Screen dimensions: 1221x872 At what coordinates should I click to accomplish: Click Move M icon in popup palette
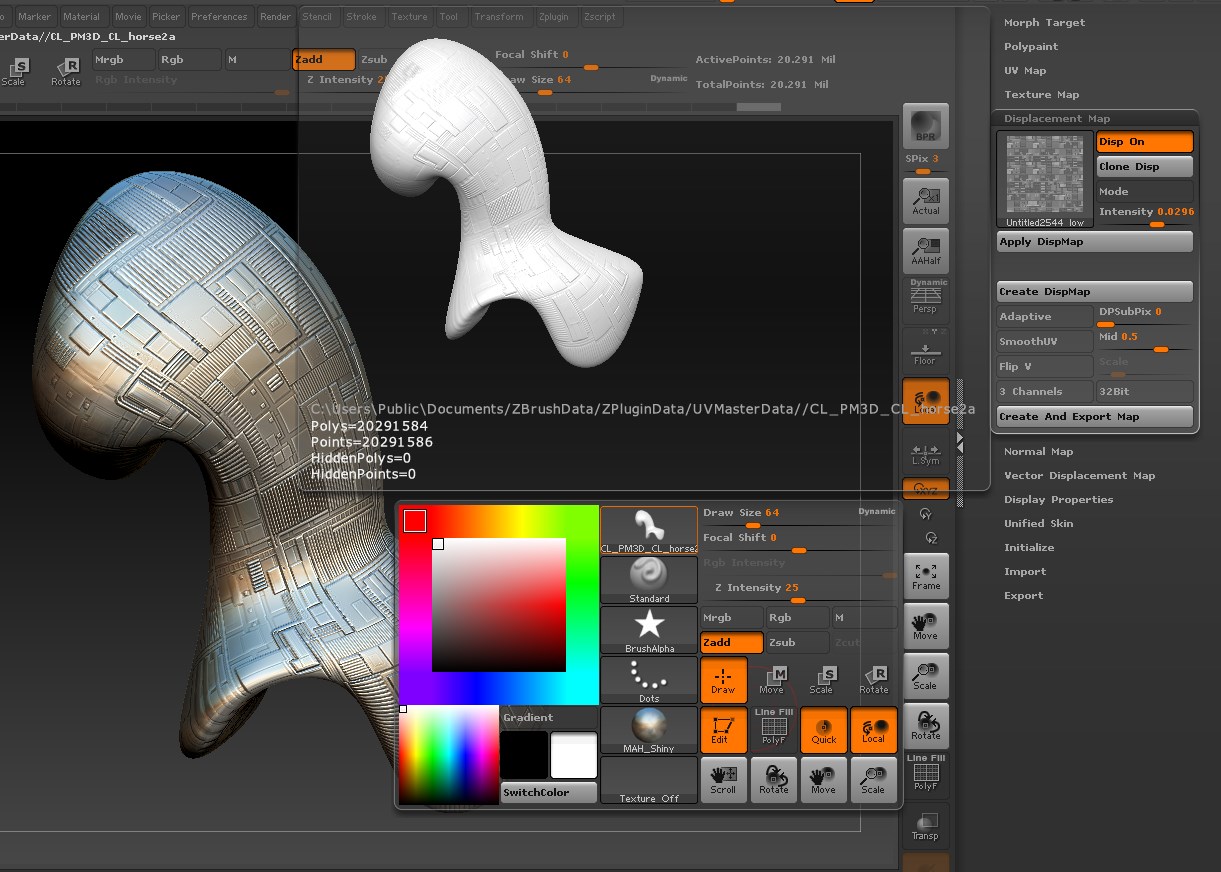773,680
